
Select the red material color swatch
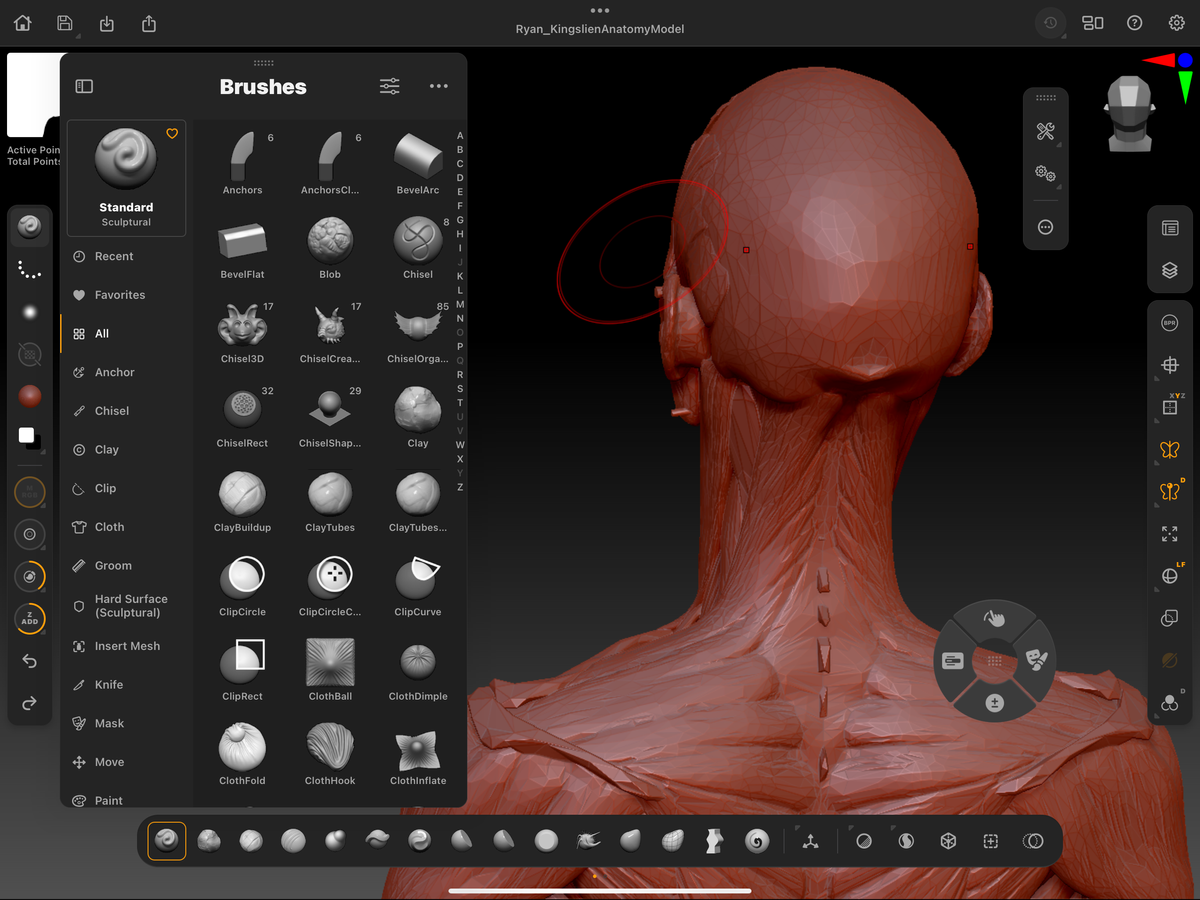[29, 396]
